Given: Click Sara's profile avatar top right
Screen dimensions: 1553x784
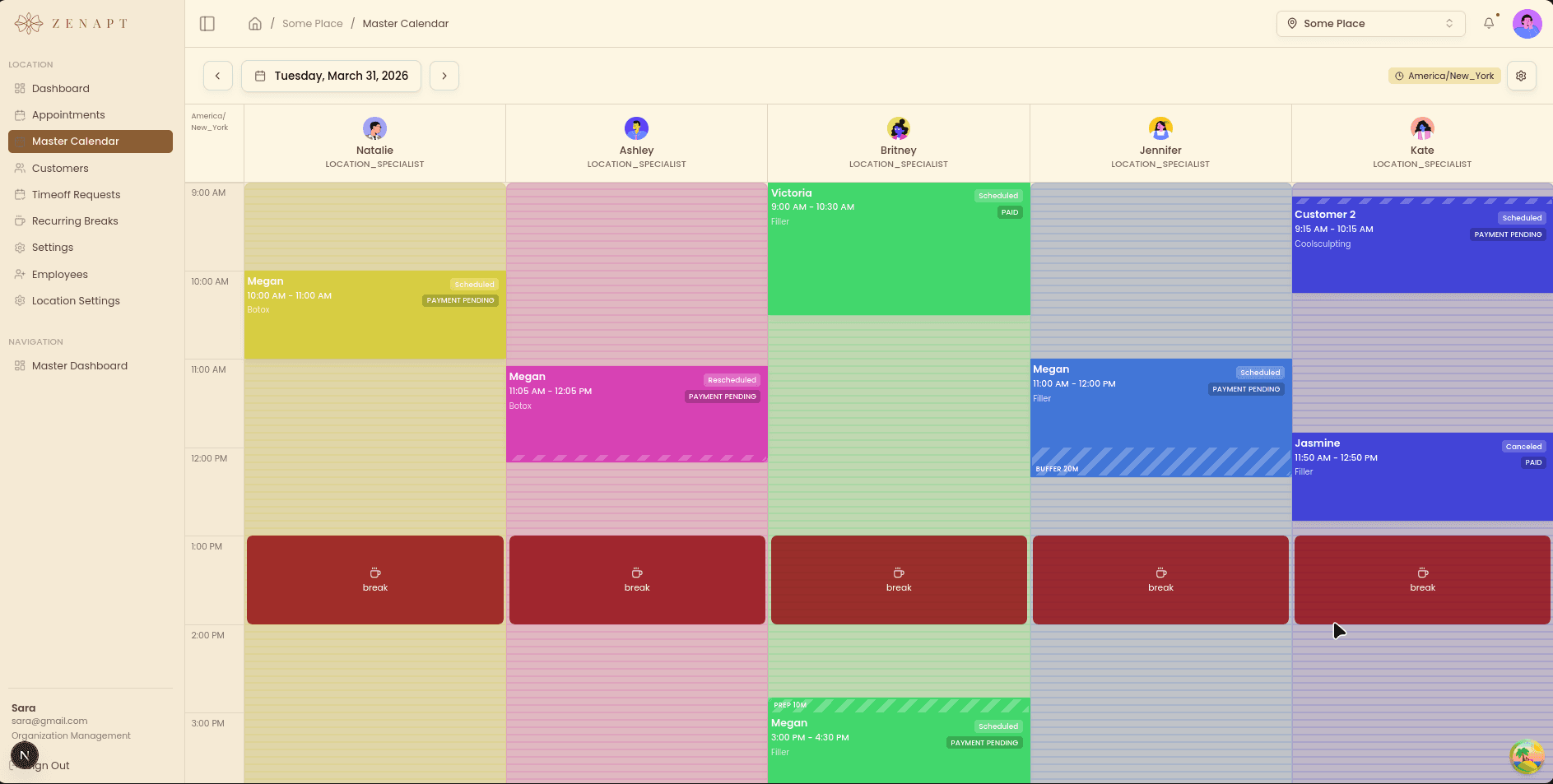Looking at the screenshot, I should point(1527,23).
